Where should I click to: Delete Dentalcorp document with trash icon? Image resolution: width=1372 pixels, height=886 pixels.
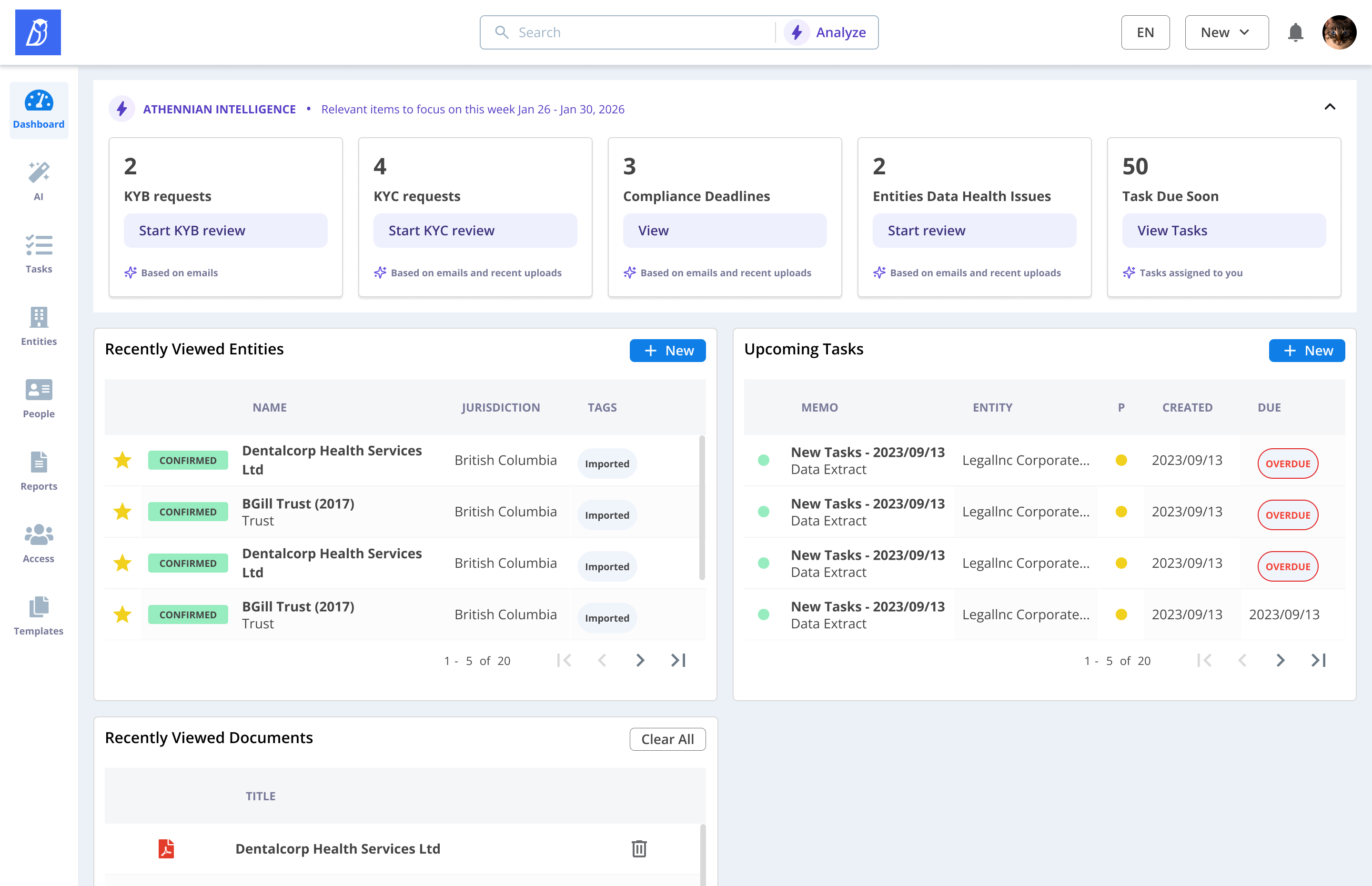[638, 848]
